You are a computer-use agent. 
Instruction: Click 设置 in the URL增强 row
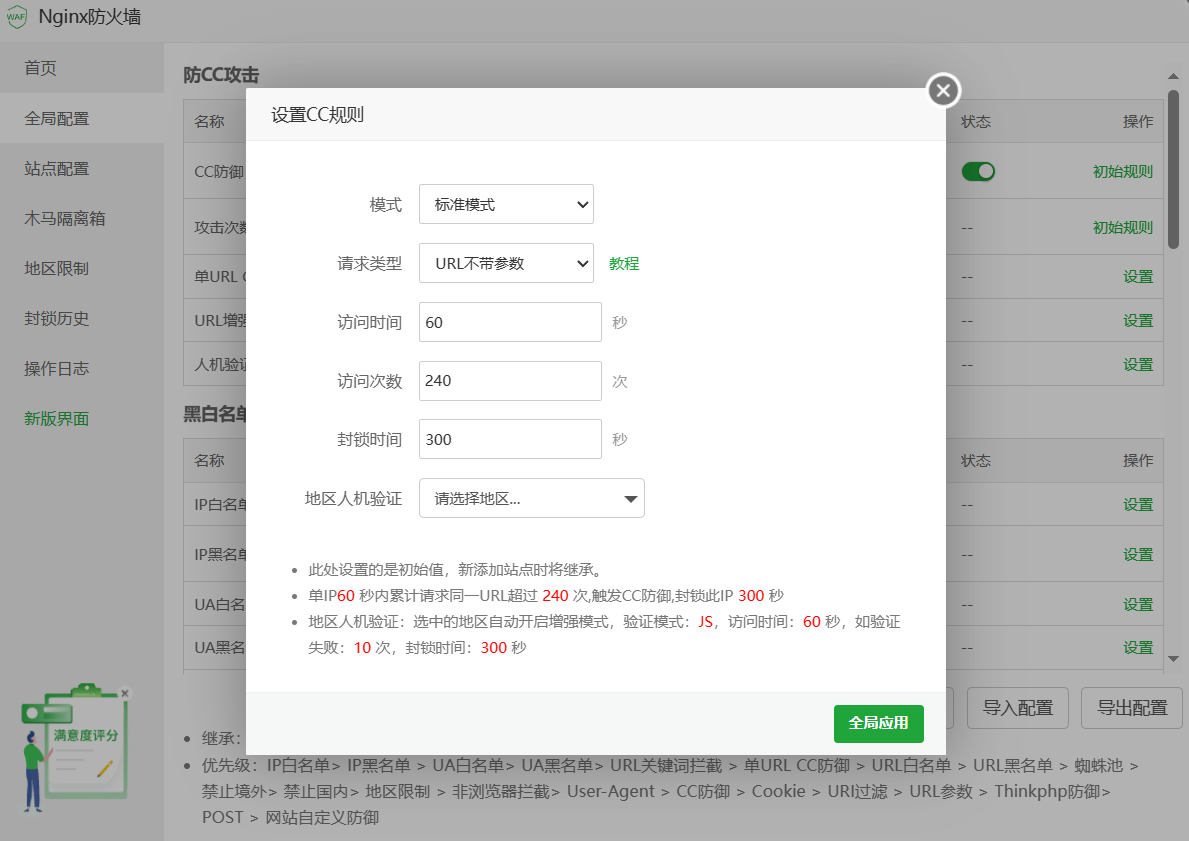coord(1137,321)
